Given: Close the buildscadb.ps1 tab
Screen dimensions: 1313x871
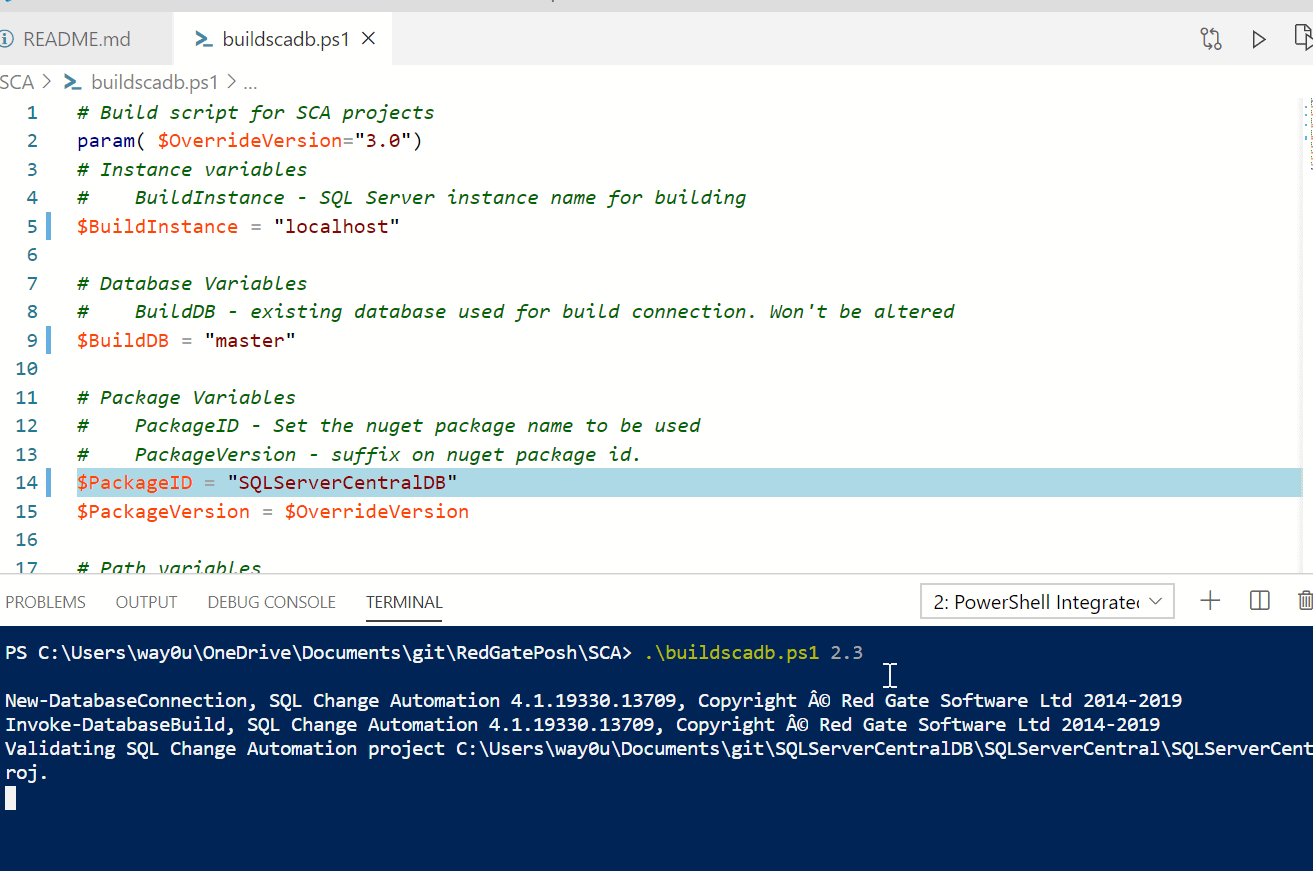Looking at the screenshot, I should click(367, 38).
